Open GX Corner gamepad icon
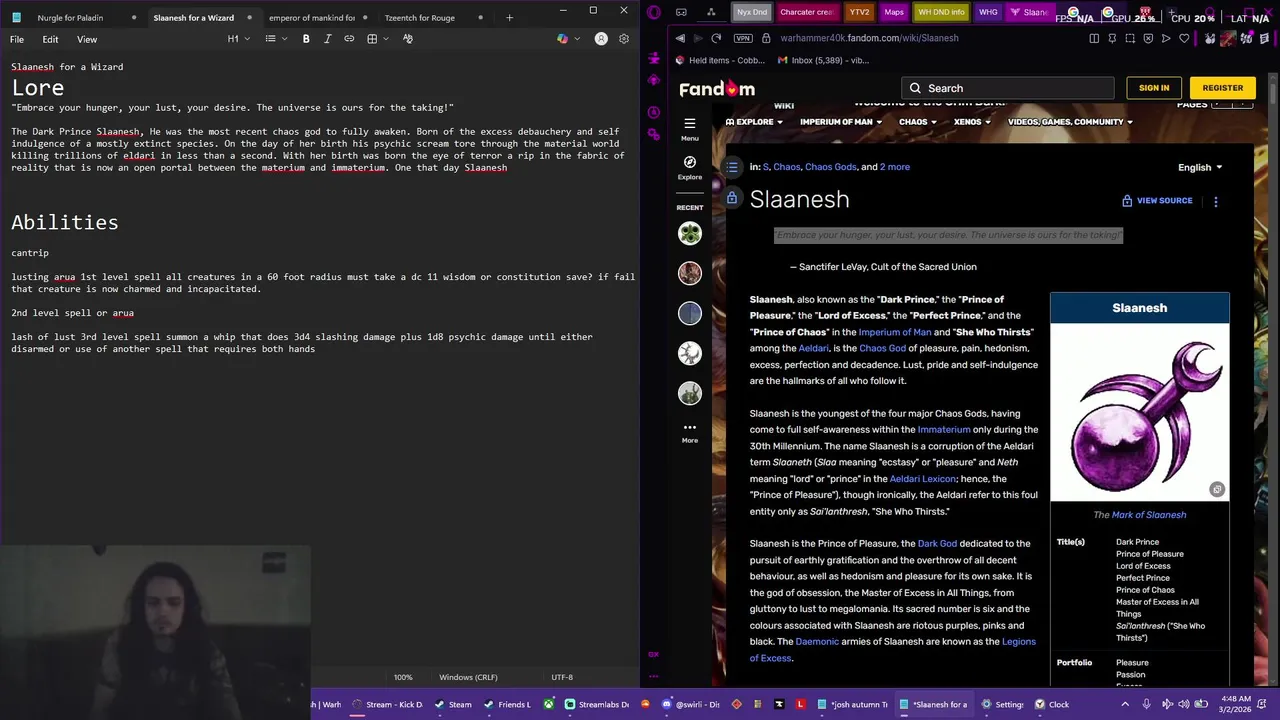Screen dimensions: 1280x720 tap(681, 12)
